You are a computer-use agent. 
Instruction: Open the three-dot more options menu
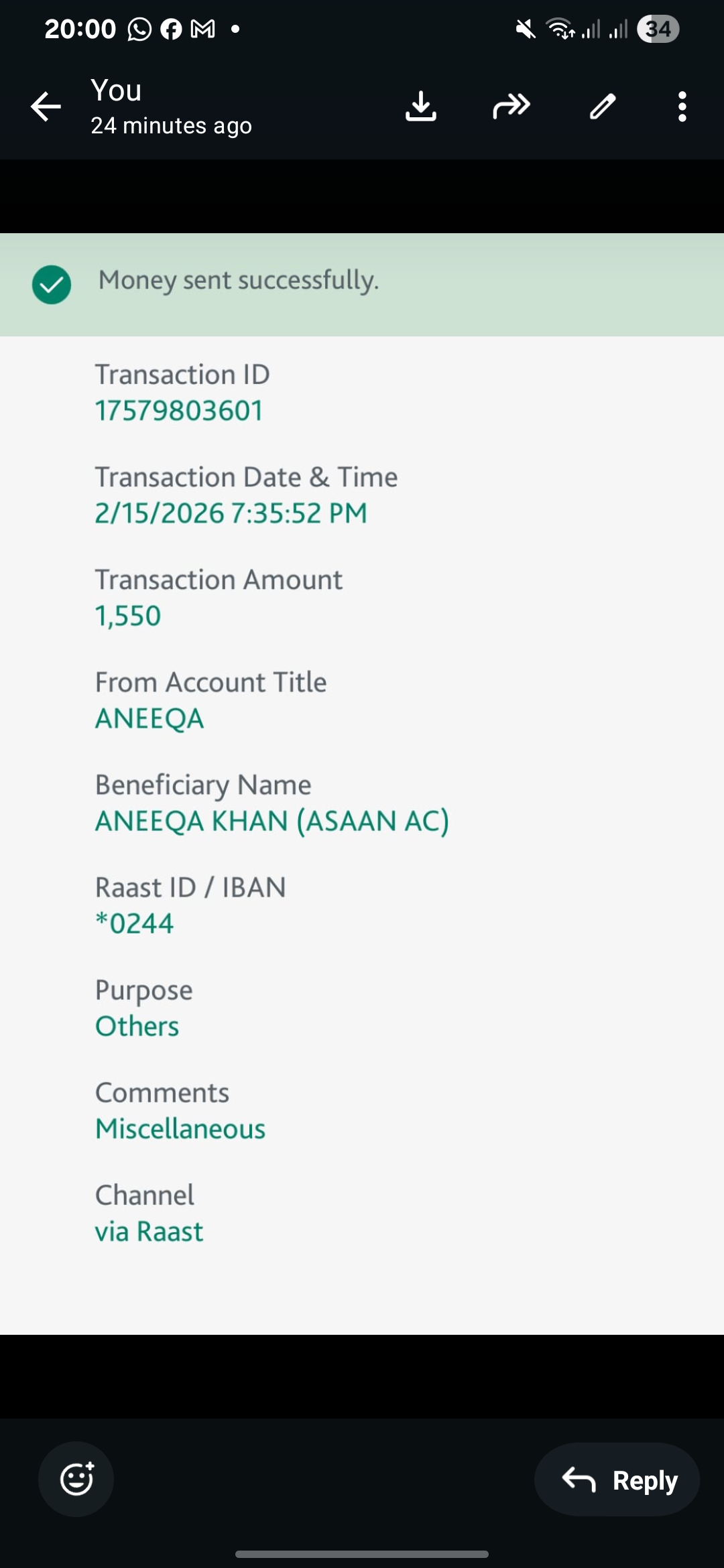(682, 107)
